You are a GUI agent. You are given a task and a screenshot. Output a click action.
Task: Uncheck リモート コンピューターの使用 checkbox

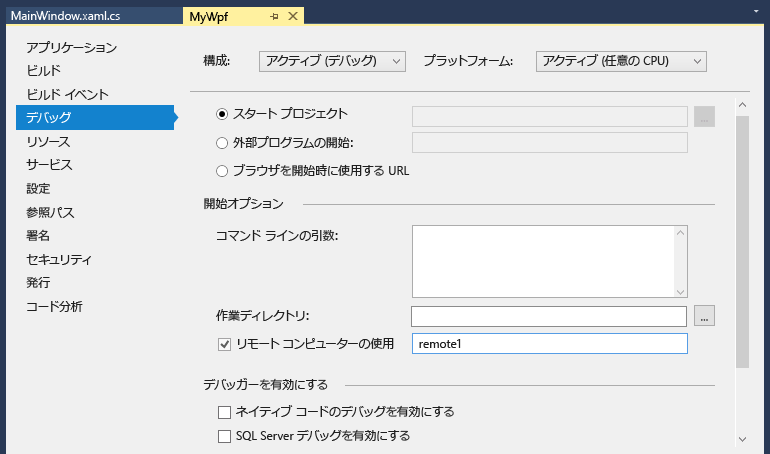224,345
